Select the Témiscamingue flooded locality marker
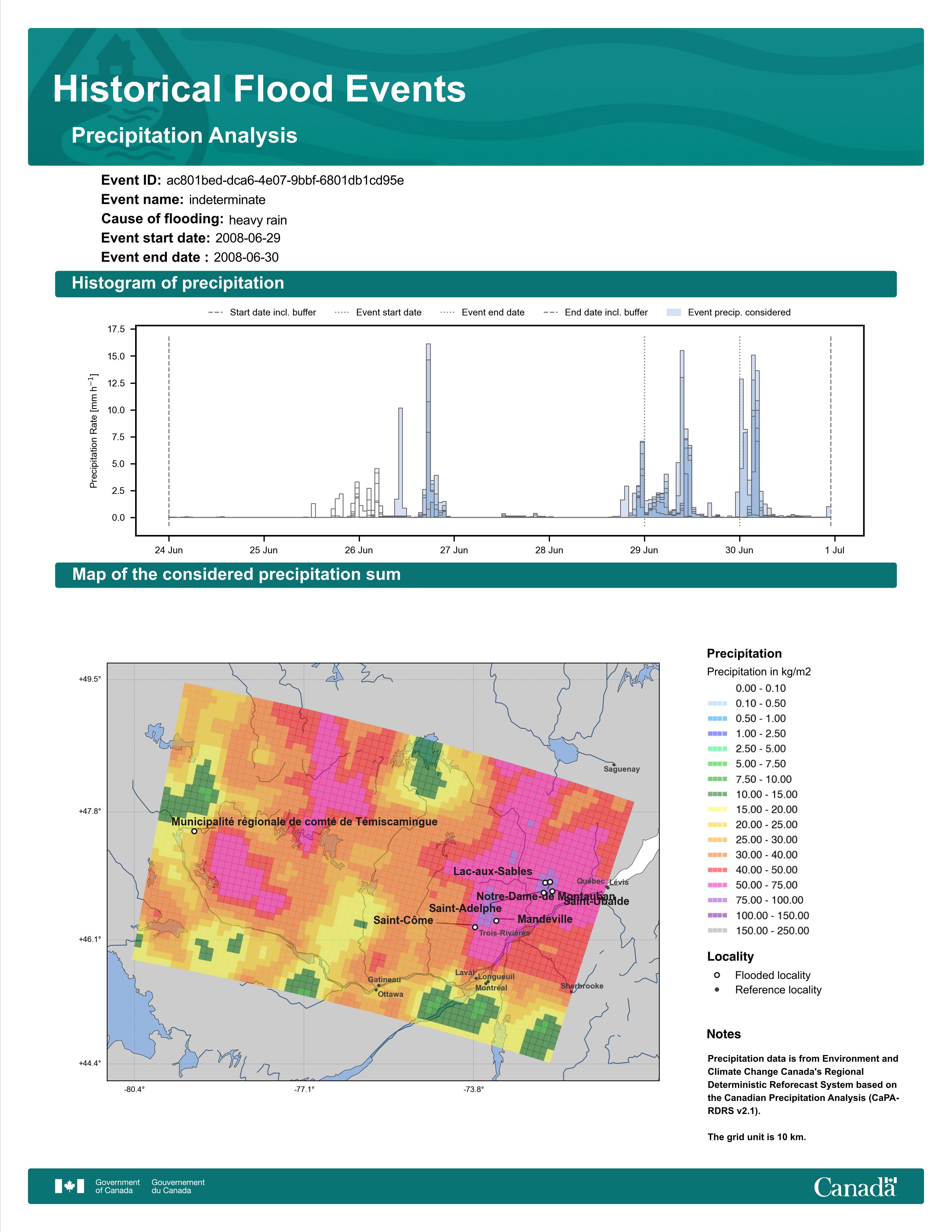952x1232 pixels. tap(194, 831)
